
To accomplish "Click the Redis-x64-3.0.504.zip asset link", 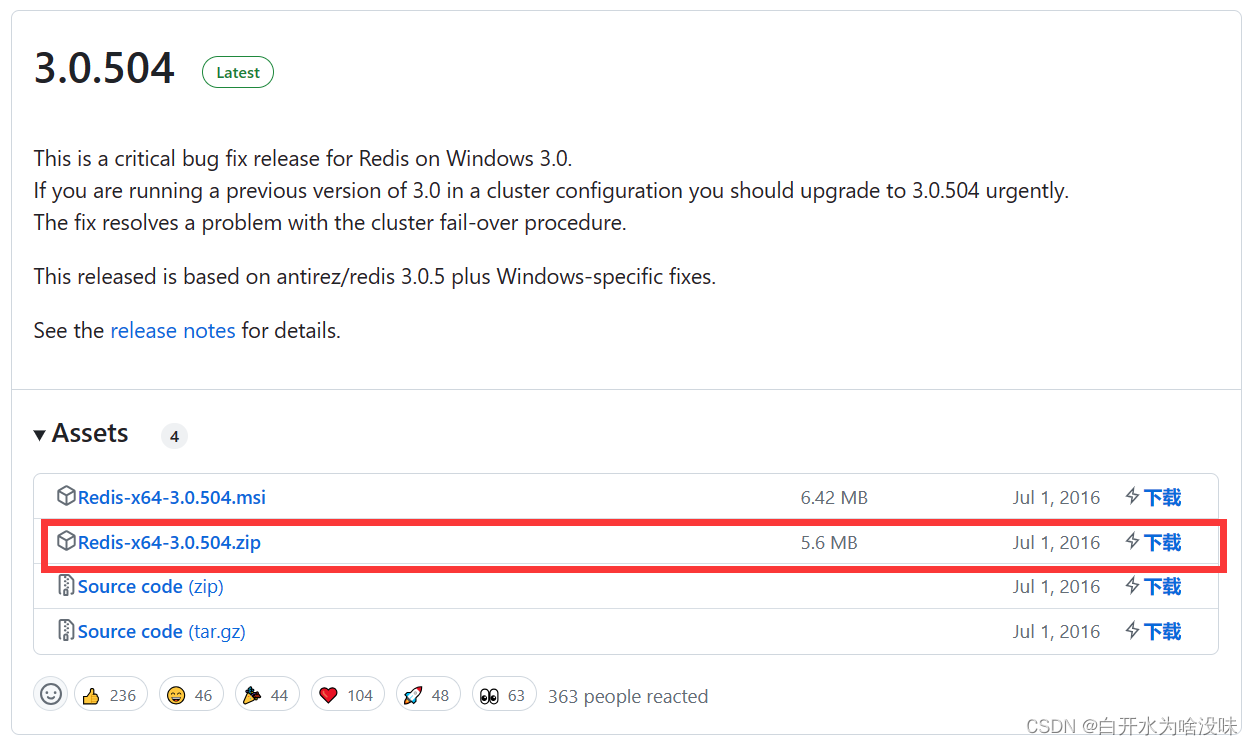I will (167, 542).
